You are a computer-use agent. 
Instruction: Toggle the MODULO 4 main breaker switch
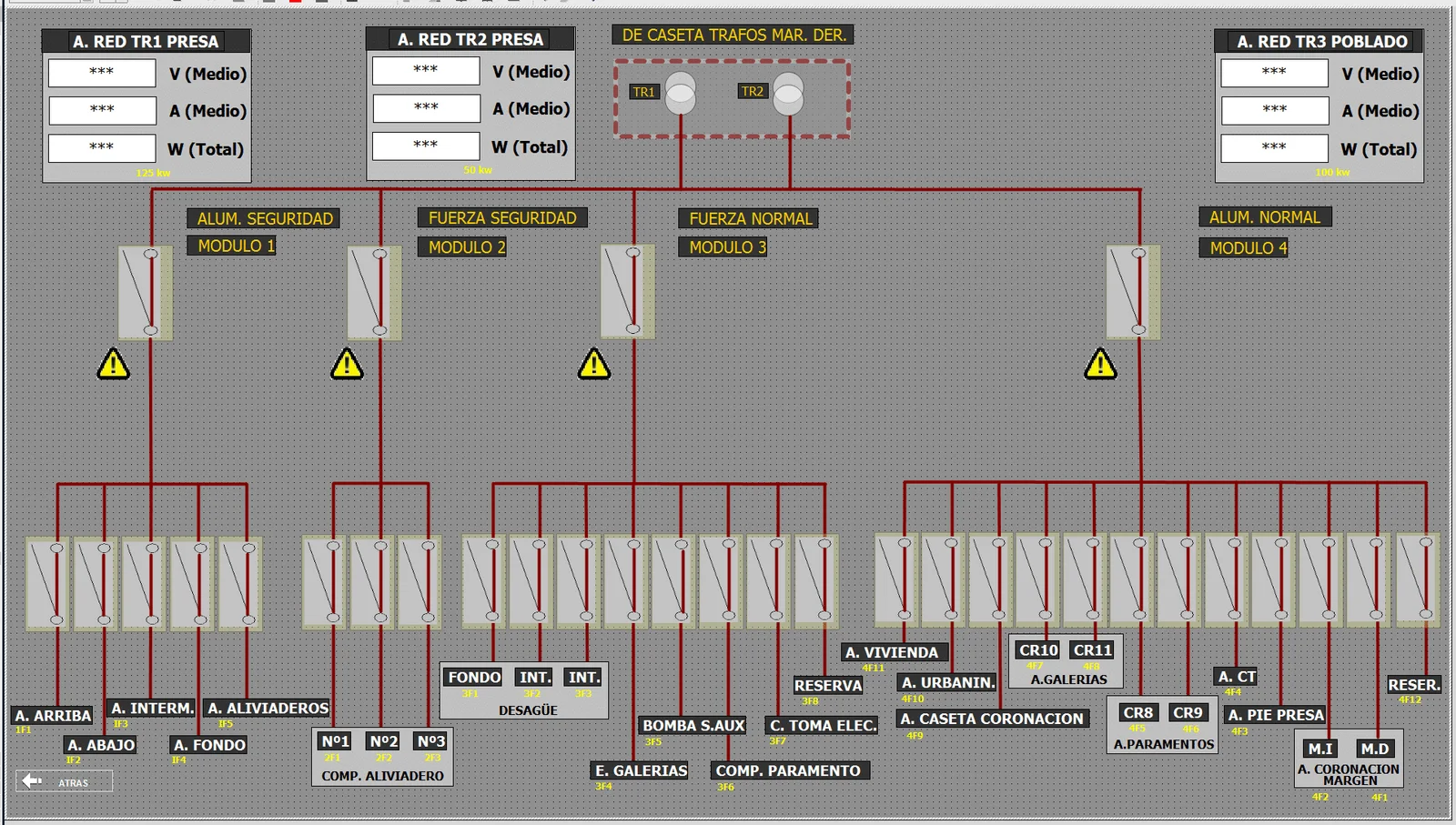coord(1133,292)
